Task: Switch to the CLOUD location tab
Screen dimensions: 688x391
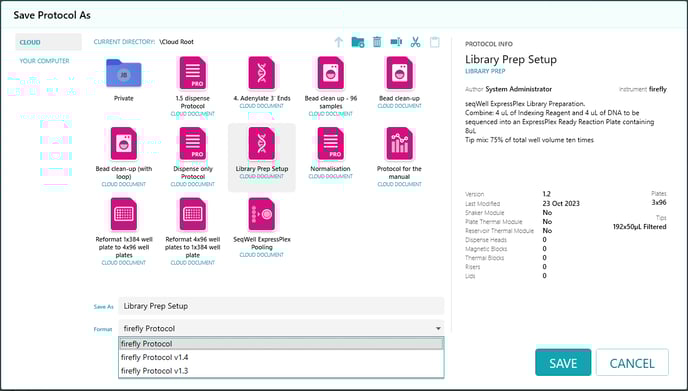Action: coord(48,42)
